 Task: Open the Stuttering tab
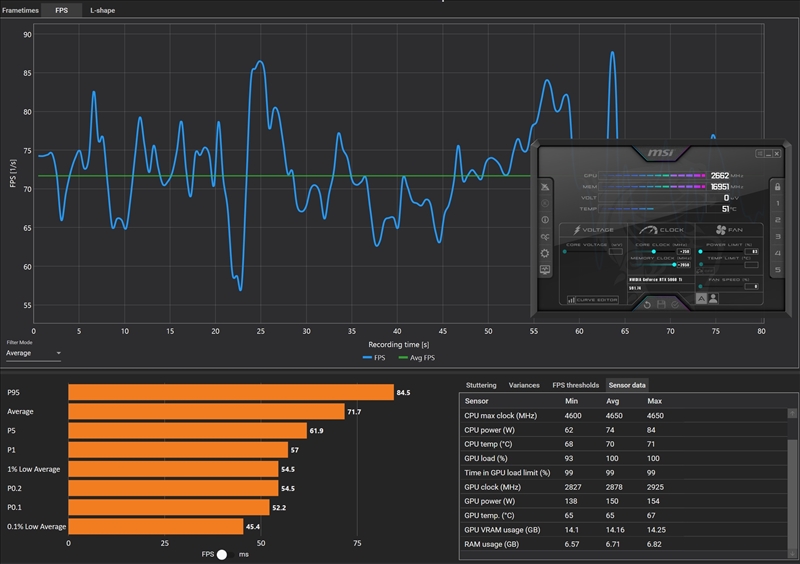click(x=481, y=385)
